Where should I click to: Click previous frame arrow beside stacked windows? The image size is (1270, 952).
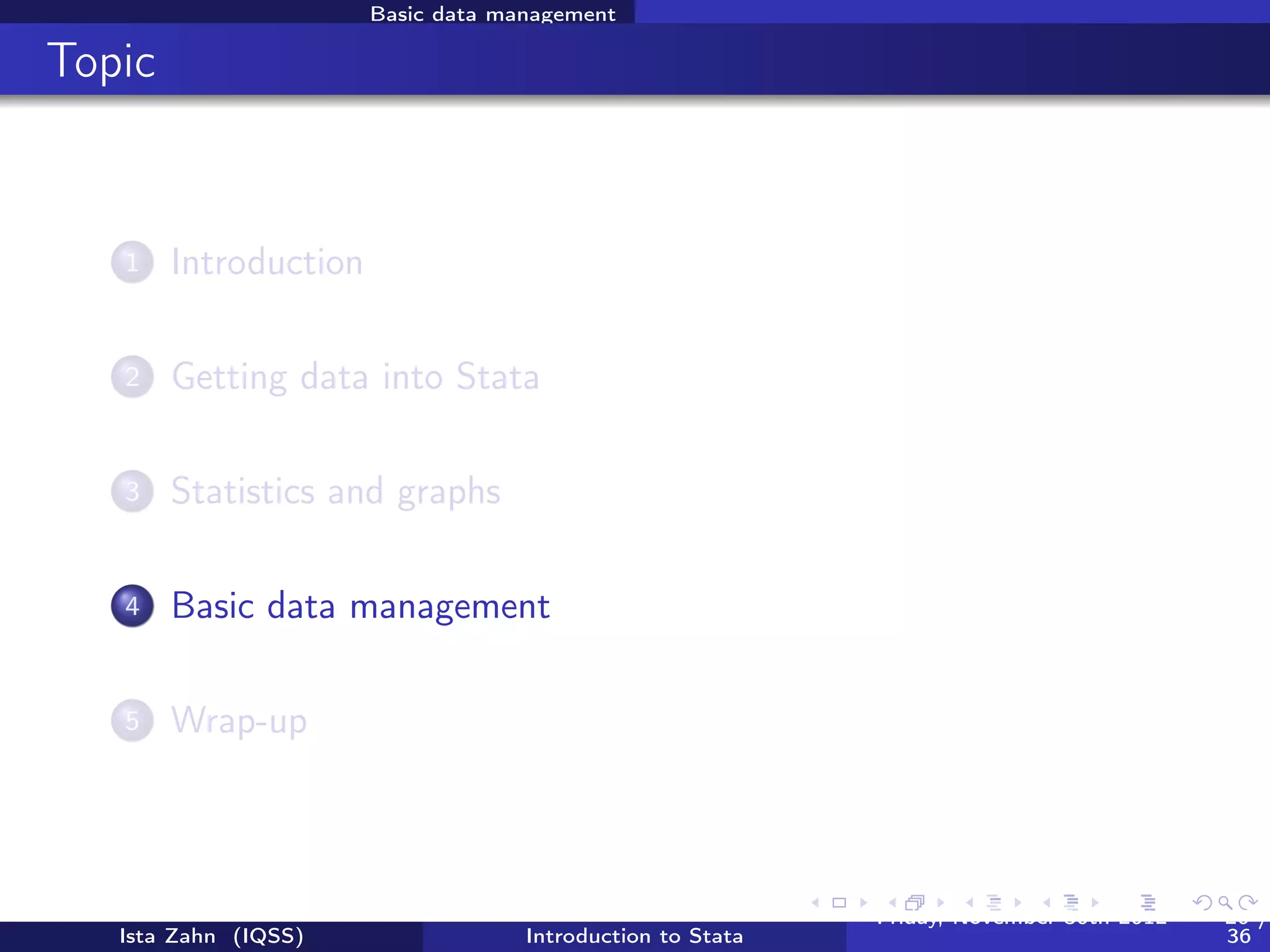pyautogui.click(x=892, y=902)
